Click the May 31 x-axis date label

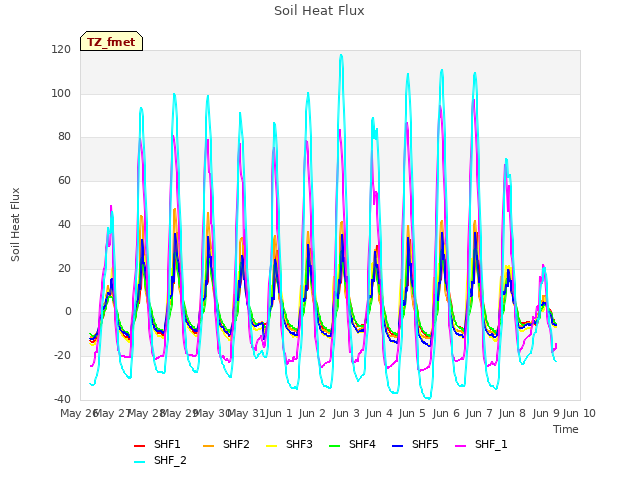click(x=246, y=413)
